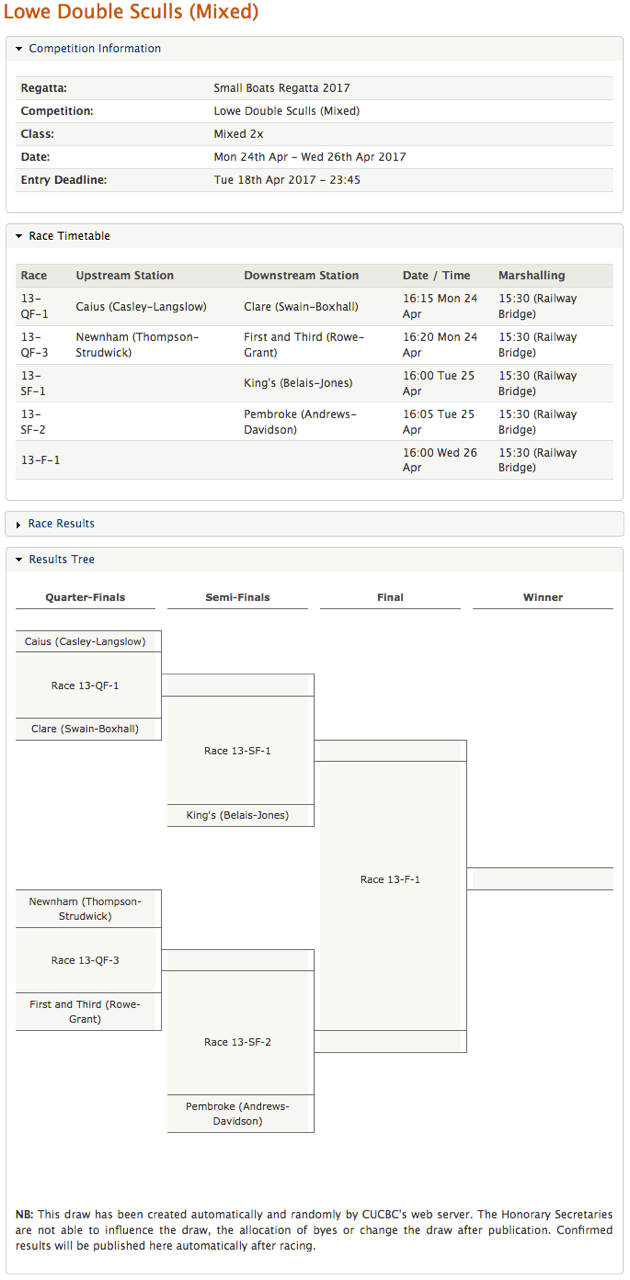
Task: Collapse the Race Timetable section arrow
Action: point(19,237)
